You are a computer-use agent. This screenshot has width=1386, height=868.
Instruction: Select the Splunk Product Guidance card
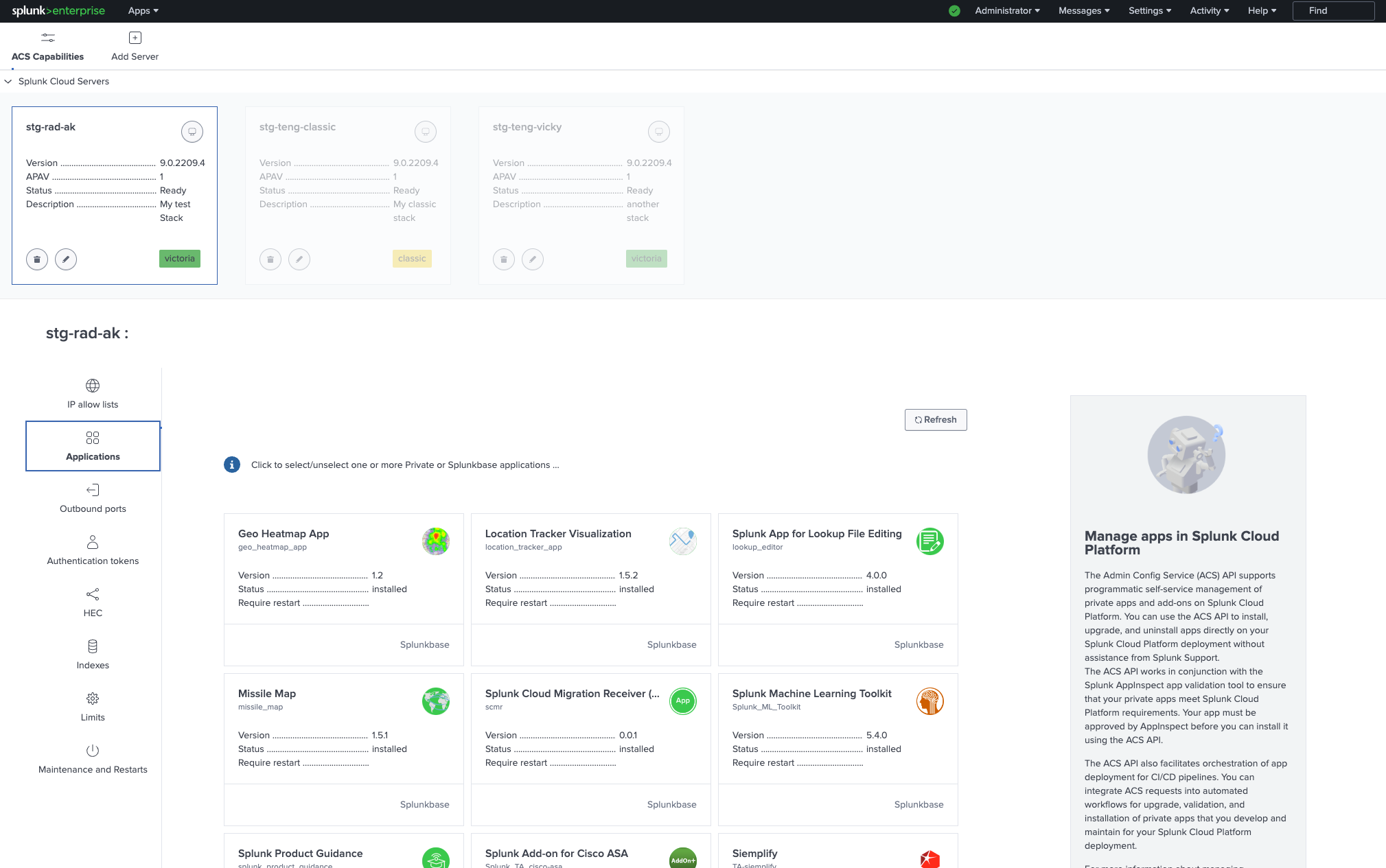344,851
